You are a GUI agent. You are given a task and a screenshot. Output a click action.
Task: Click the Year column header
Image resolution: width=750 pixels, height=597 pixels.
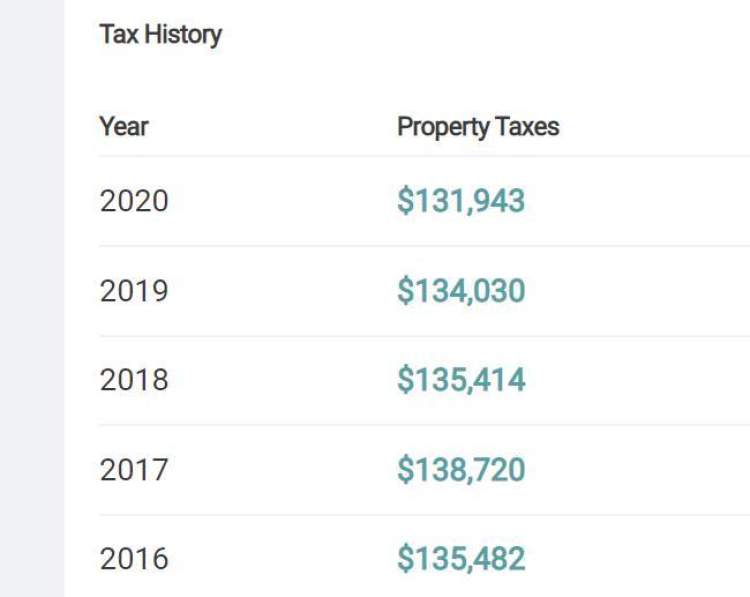[124, 127]
